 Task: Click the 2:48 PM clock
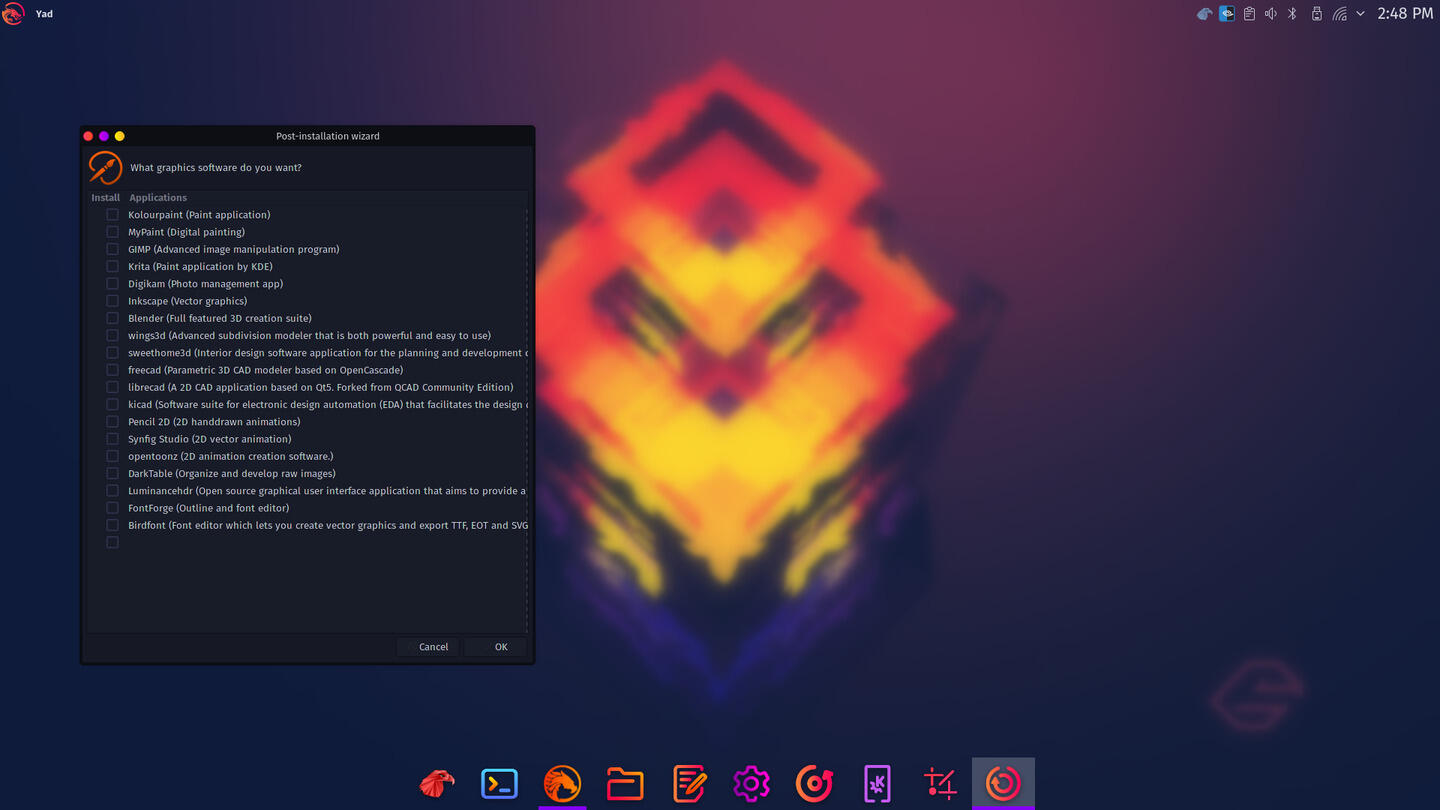pos(1405,14)
